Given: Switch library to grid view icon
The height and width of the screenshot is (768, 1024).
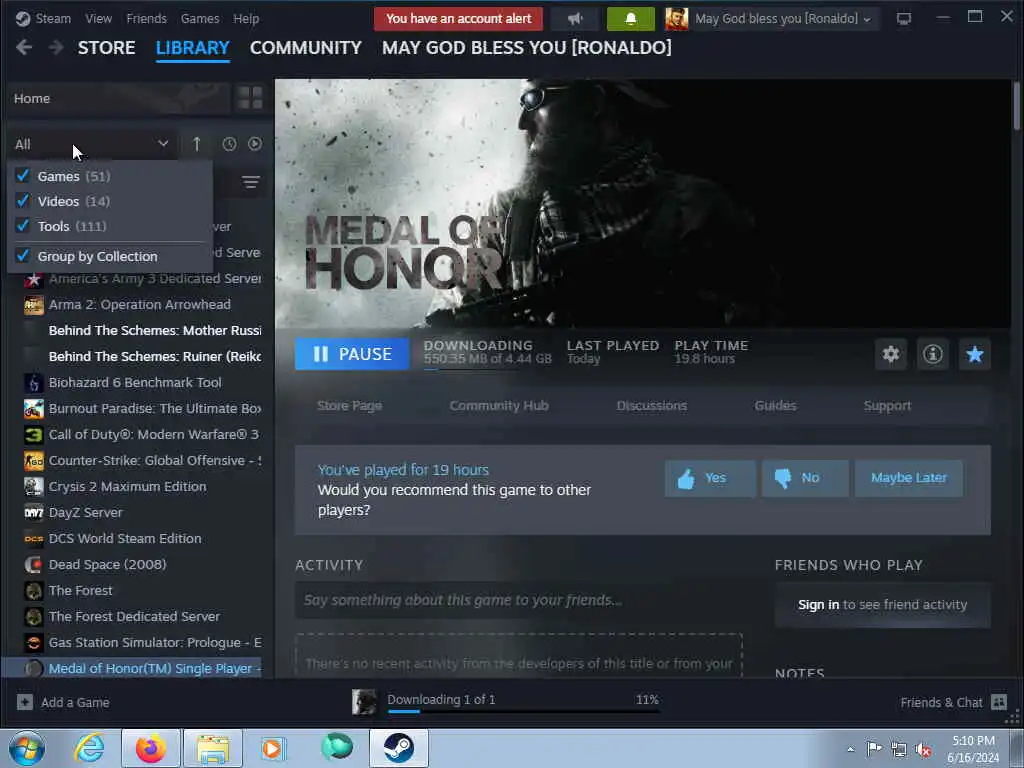Looking at the screenshot, I should point(250,98).
